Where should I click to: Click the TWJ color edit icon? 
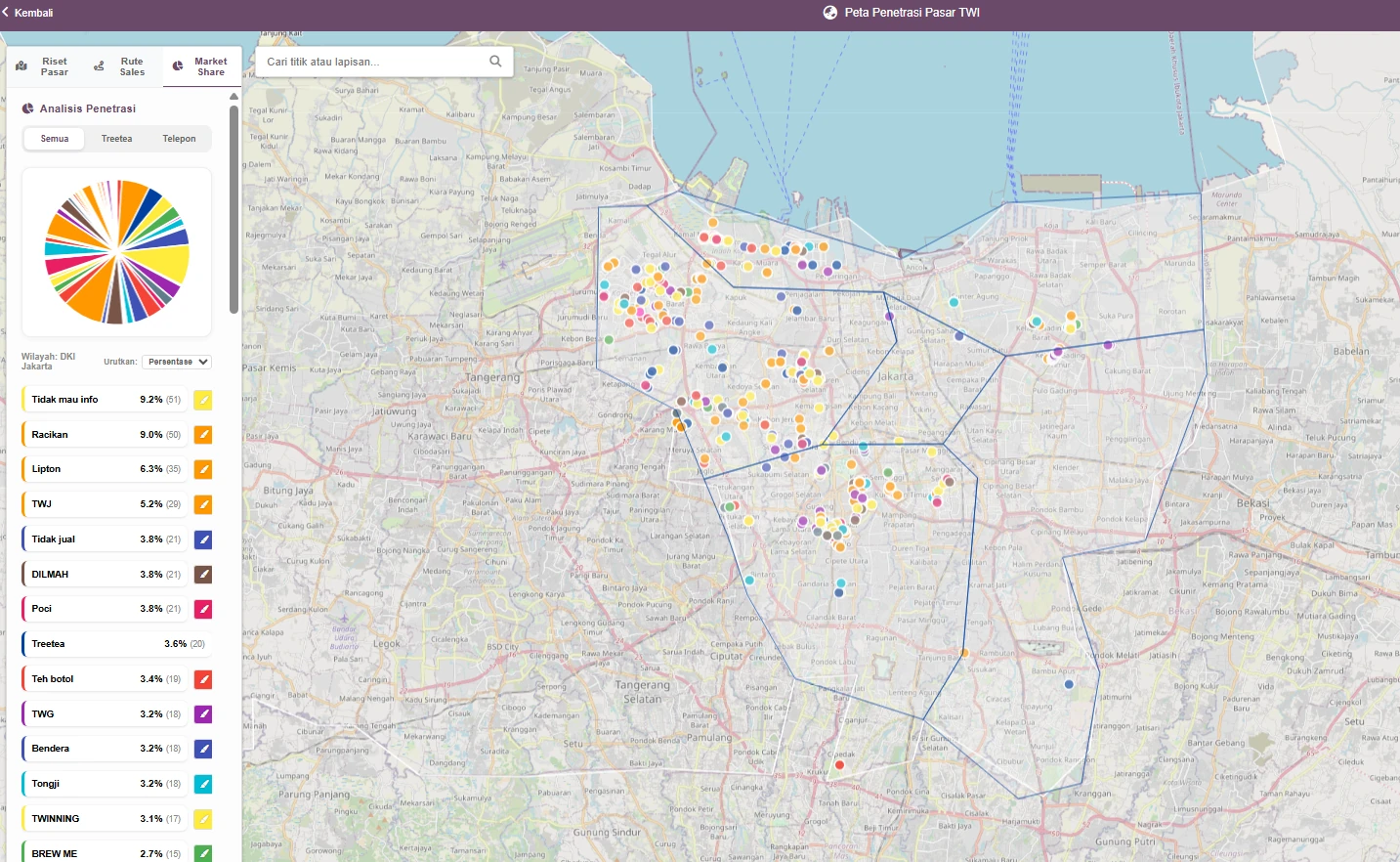(x=203, y=504)
